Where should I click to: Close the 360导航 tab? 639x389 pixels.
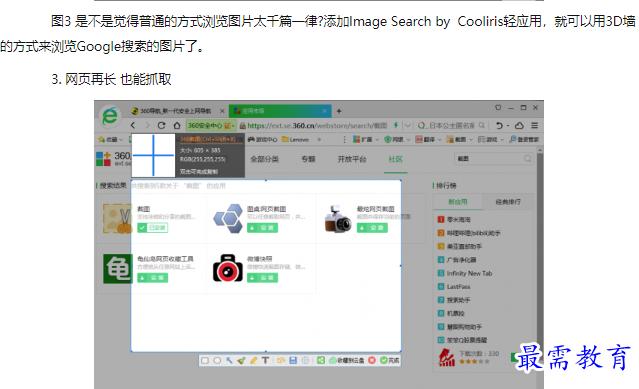click(222, 111)
